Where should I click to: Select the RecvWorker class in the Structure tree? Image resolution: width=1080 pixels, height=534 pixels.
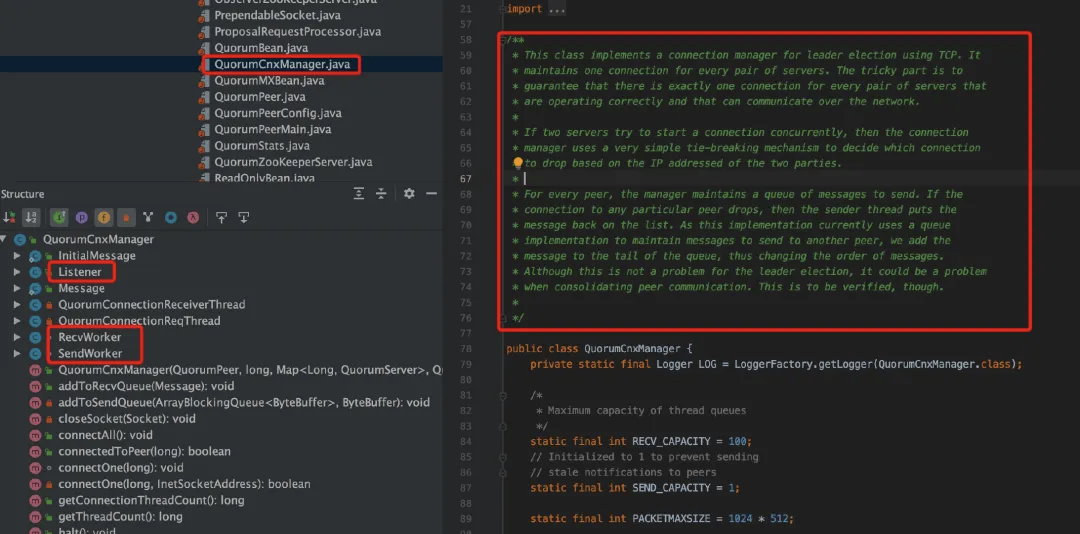(90, 338)
